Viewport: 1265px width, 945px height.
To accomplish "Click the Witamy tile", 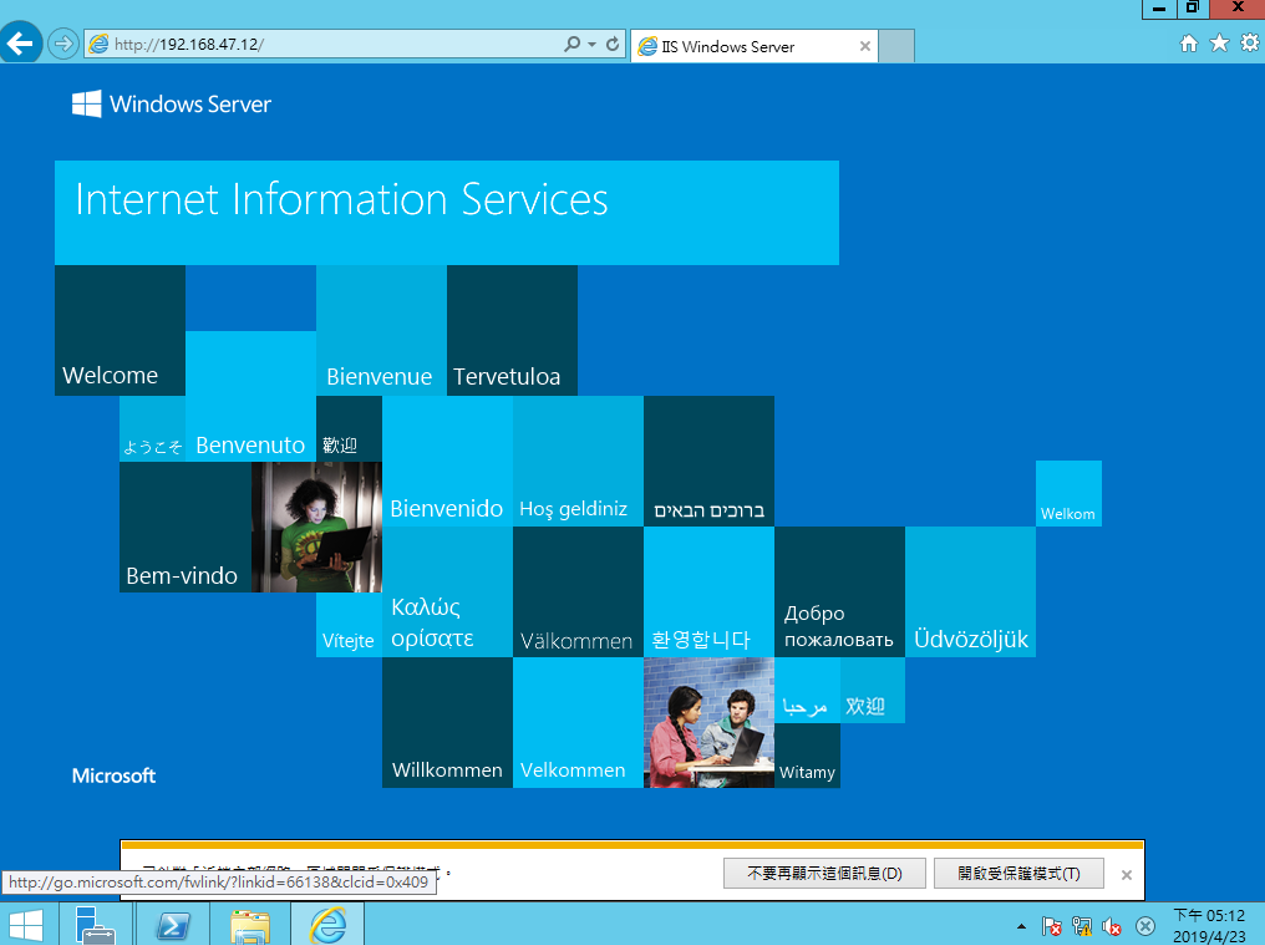I will point(807,755).
